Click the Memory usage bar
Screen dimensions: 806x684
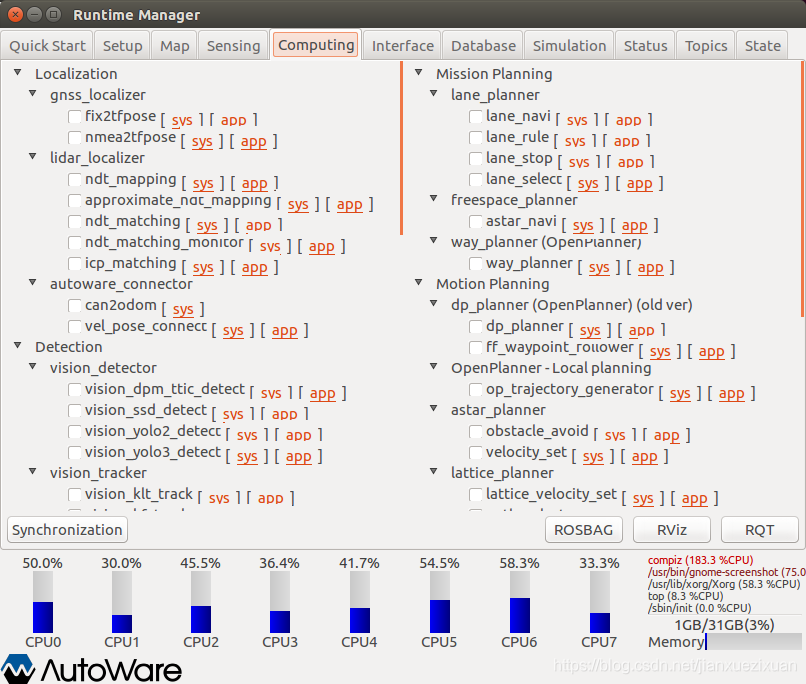click(x=753, y=642)
